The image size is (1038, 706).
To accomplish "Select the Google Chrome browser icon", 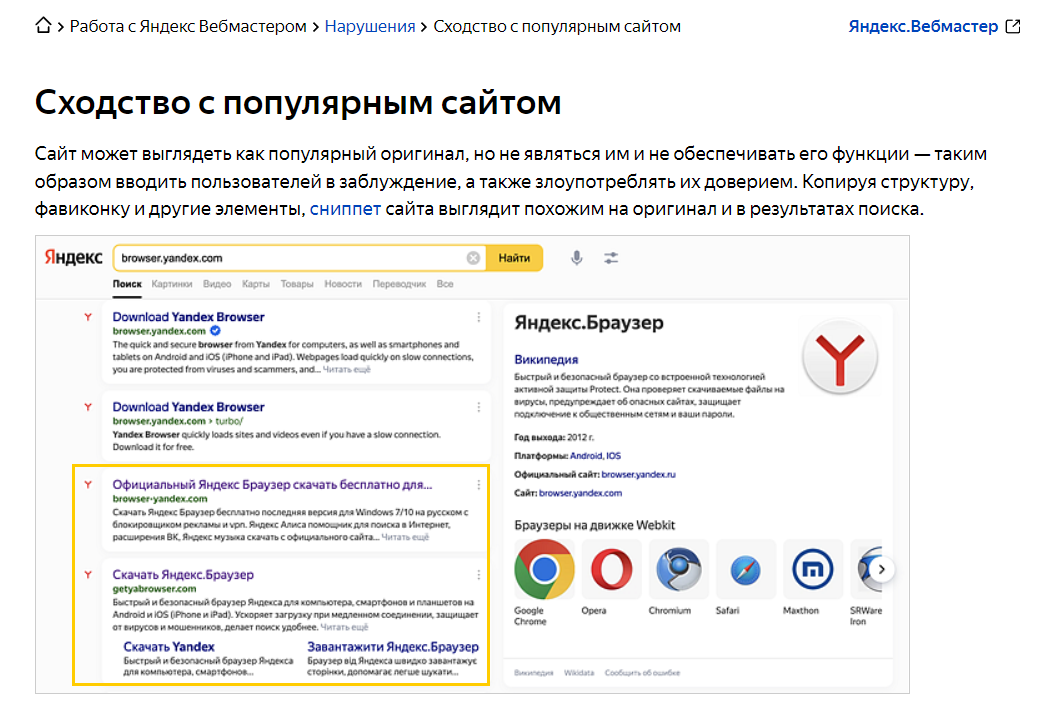I will (x=544, y=570).
